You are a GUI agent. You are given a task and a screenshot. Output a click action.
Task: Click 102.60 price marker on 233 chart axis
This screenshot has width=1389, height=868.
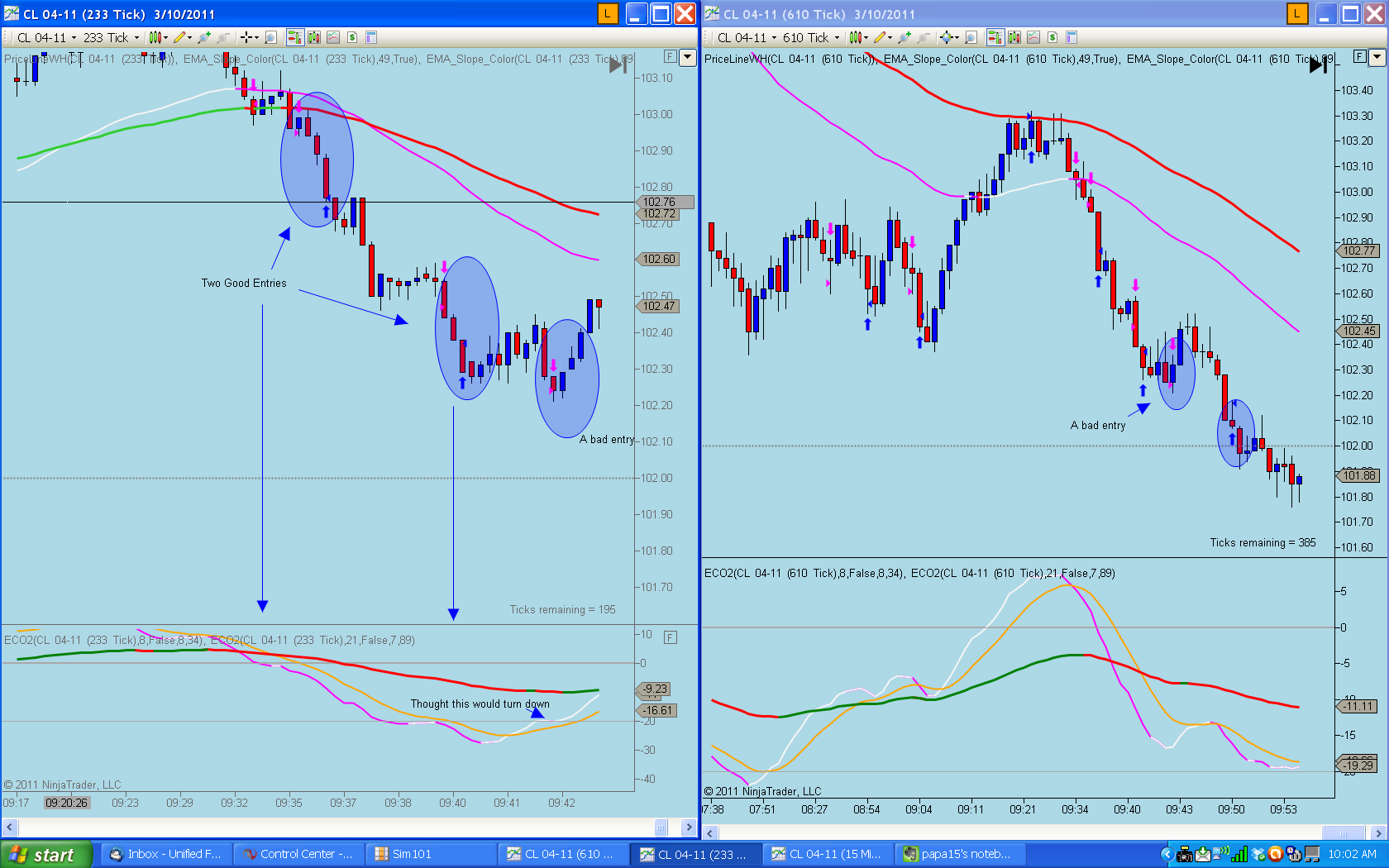pyautogui.click(x=659, y=259)
